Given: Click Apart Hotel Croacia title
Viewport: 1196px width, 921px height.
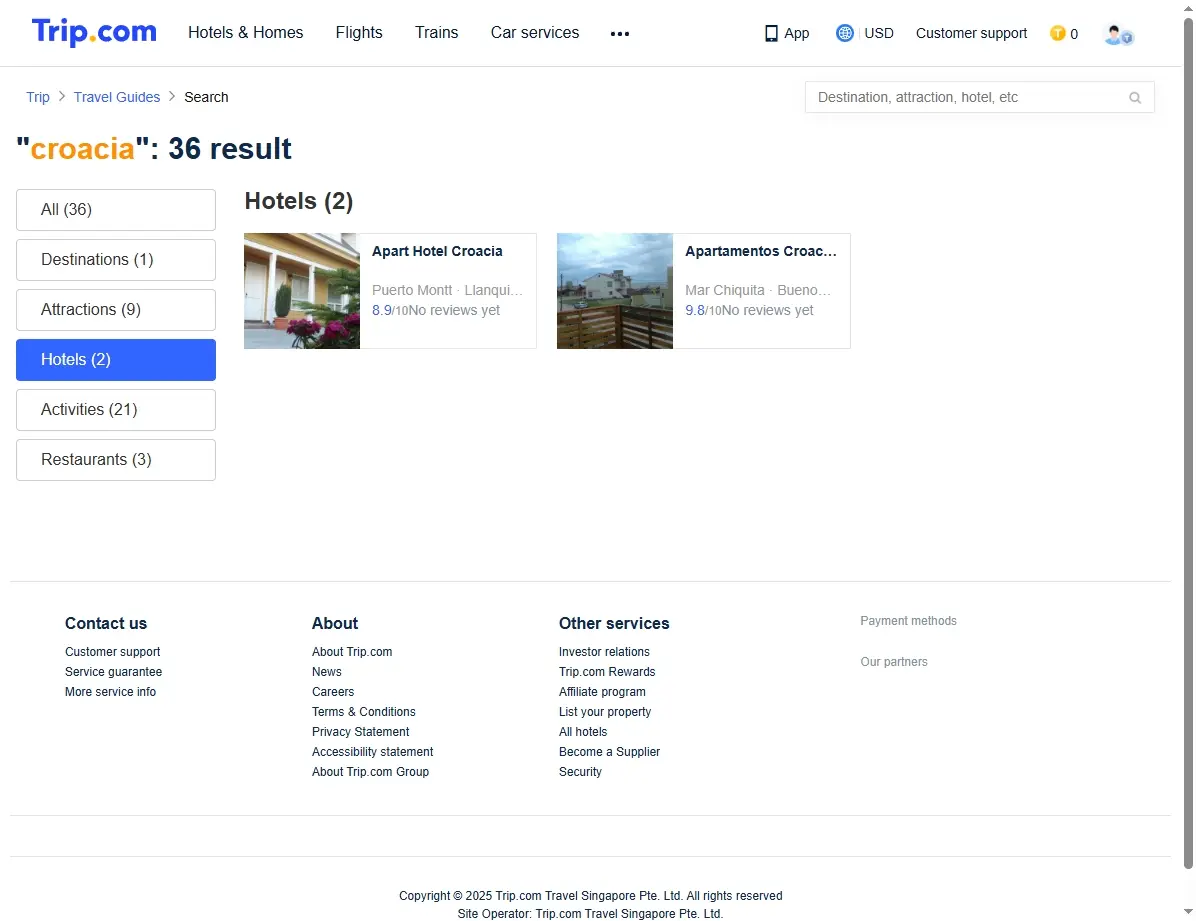Looking at the screenshot, I should click(437, 251).
